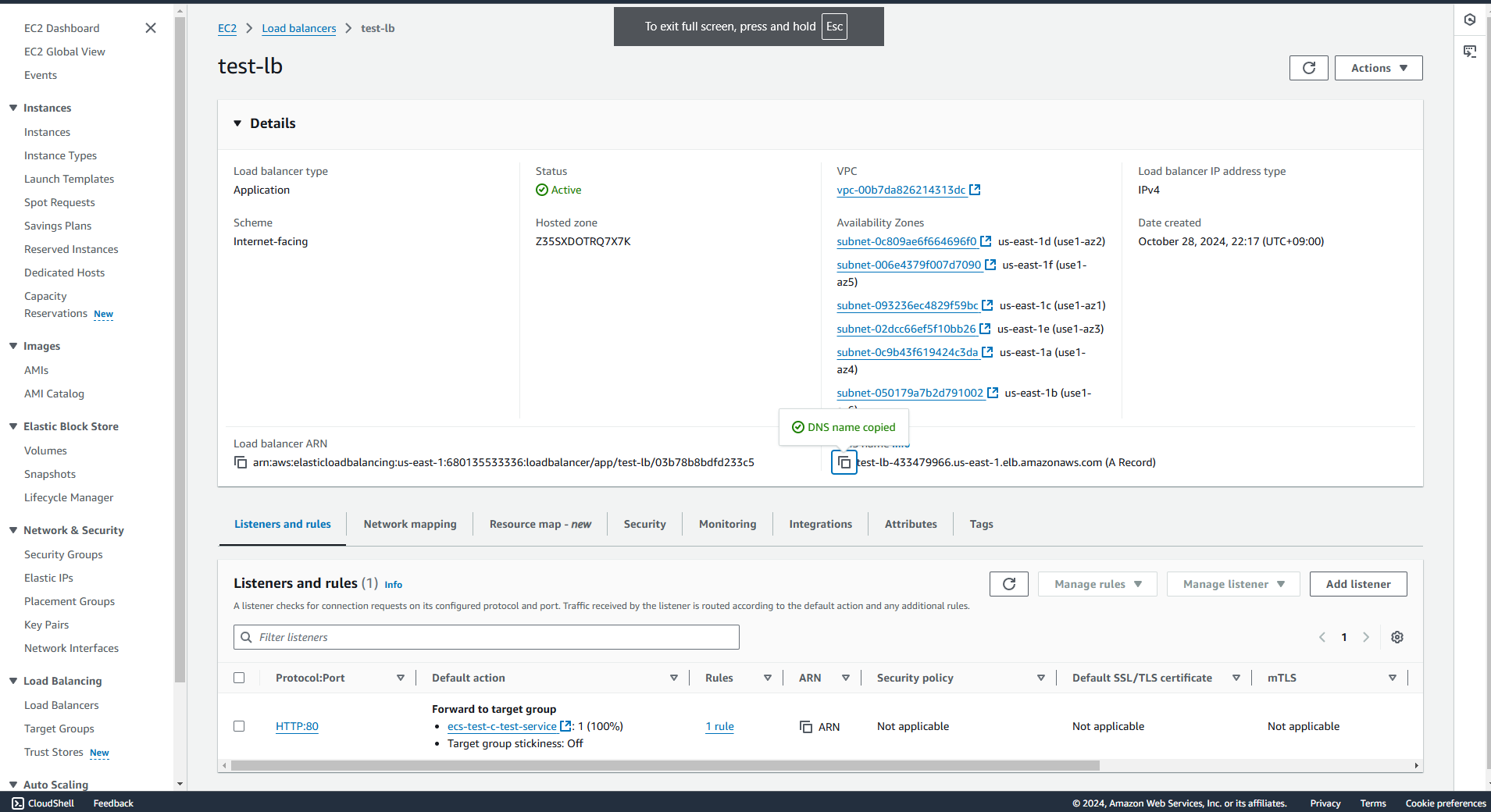Open subnet-0c9b43f619424c3da external link icon
1491x812 pixels.
987,352
